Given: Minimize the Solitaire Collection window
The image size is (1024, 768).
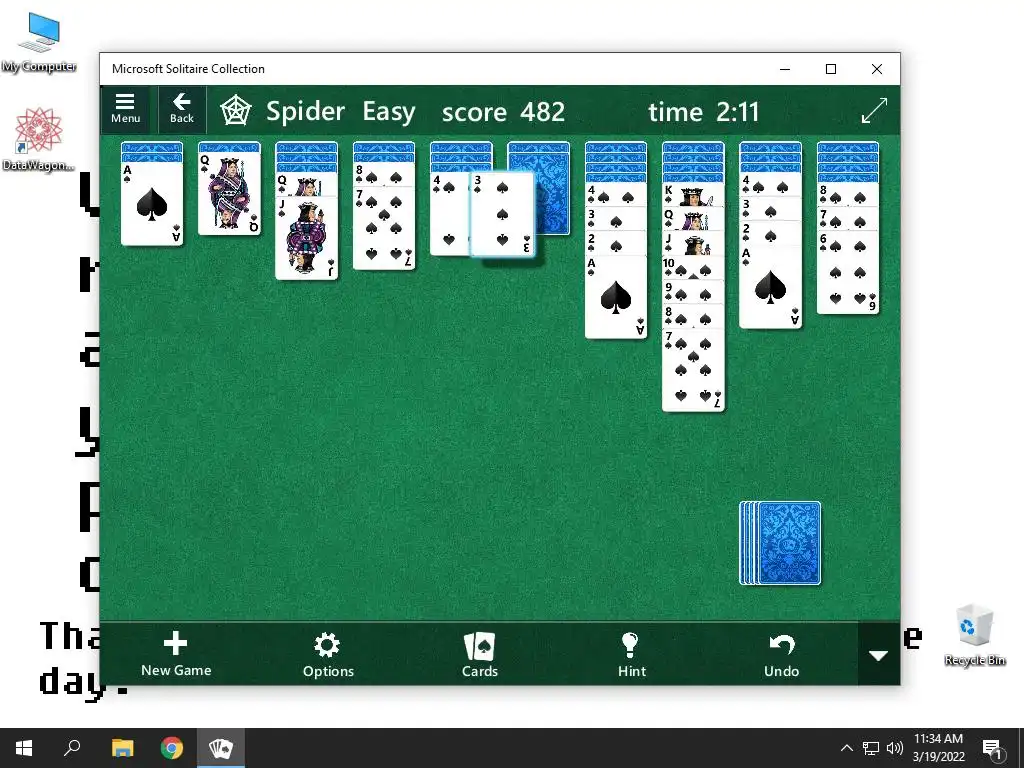Looking at the screenshot, I should pyautogui.click(x=785, y=69).
